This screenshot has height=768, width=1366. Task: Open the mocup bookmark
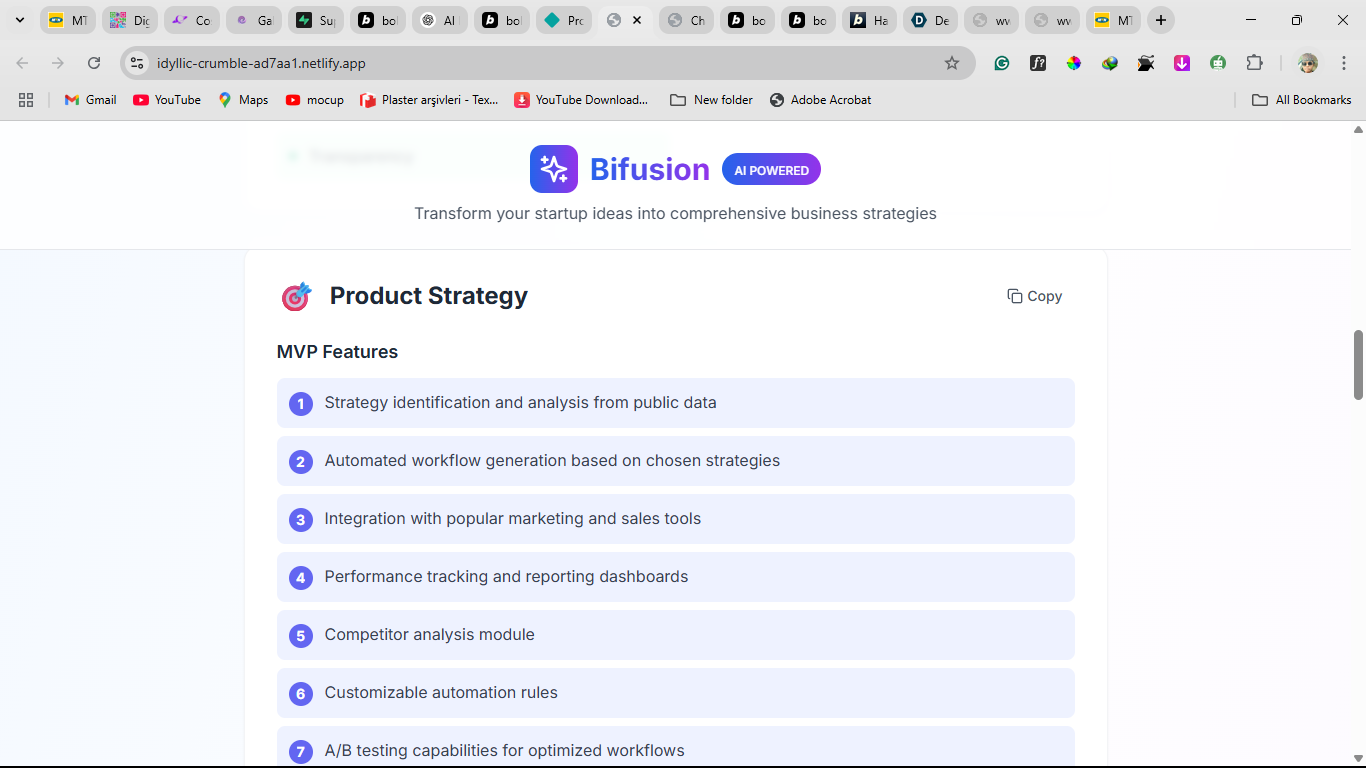pos(314,100)
